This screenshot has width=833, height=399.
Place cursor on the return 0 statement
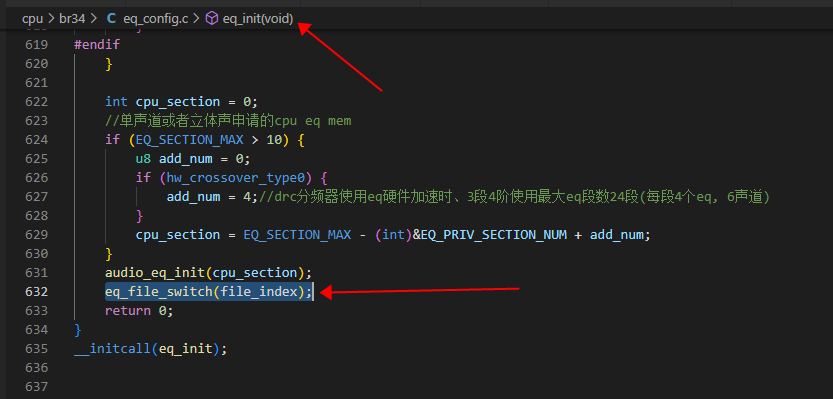pos(139,311)
